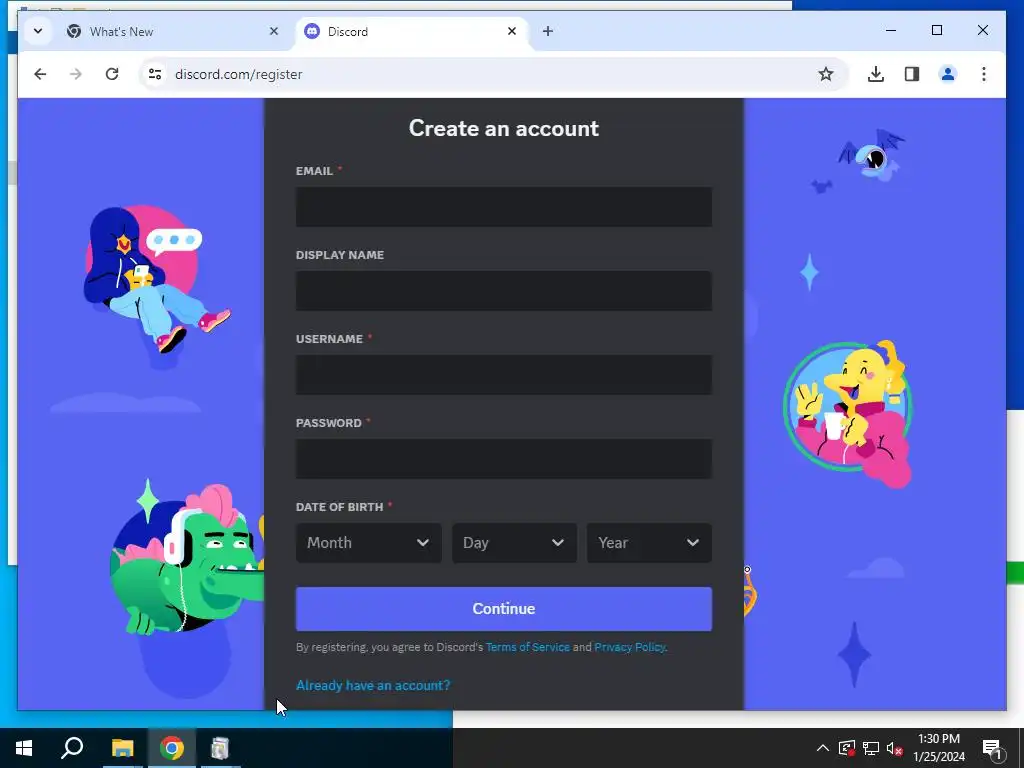The height and width of the screenshot is (768, 1024).
Task: Open the Privacy Policy link
Action: coord(630,647)
